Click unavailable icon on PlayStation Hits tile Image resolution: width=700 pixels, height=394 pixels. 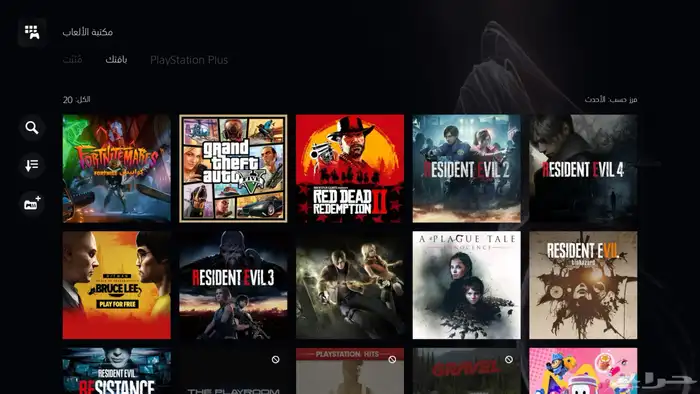coord(392,359)
